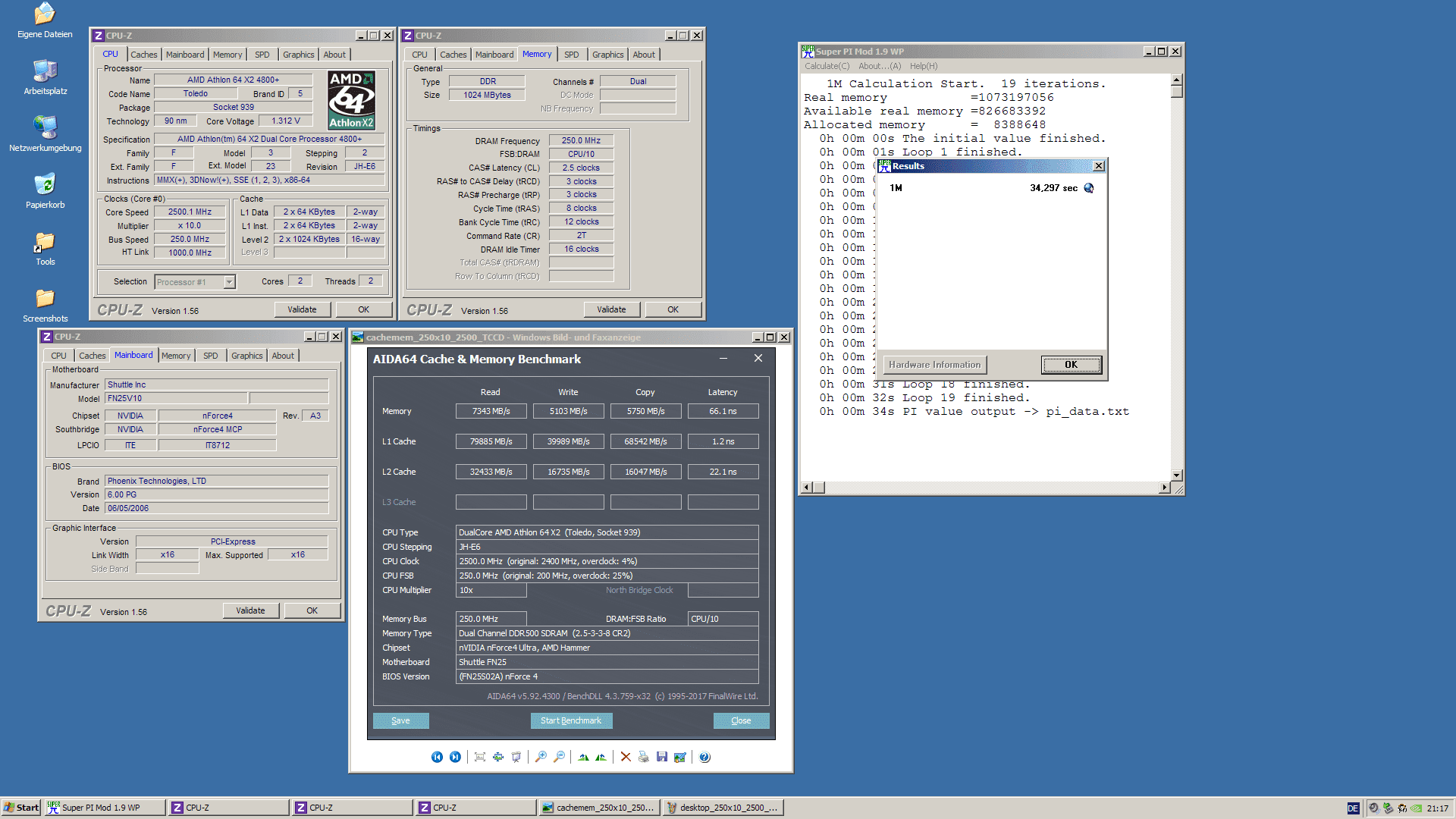The width and height of the screenshot is (1456, 819).
Task: Click Hardware Information in Results dialog
Action: pyautogui.click(x=934, y=365)
